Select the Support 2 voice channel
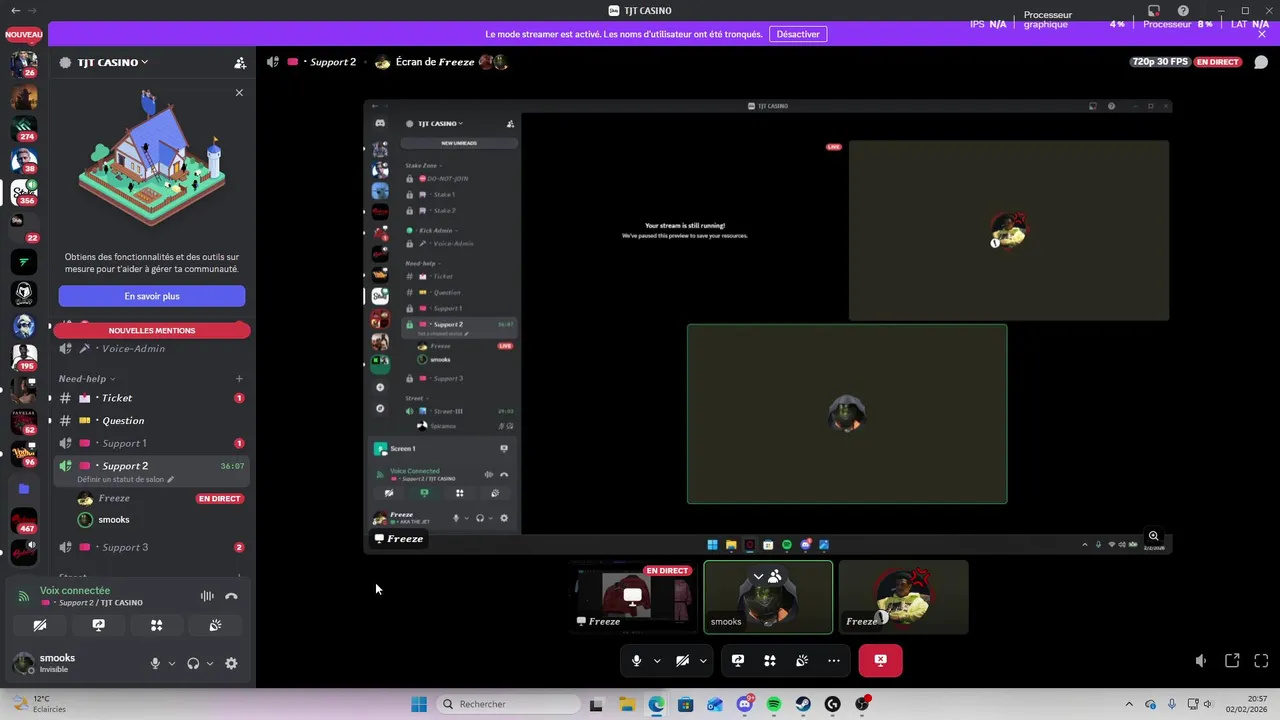This screenshot has height=720, width=1280. pyautogui.click(x=150, y=466)
